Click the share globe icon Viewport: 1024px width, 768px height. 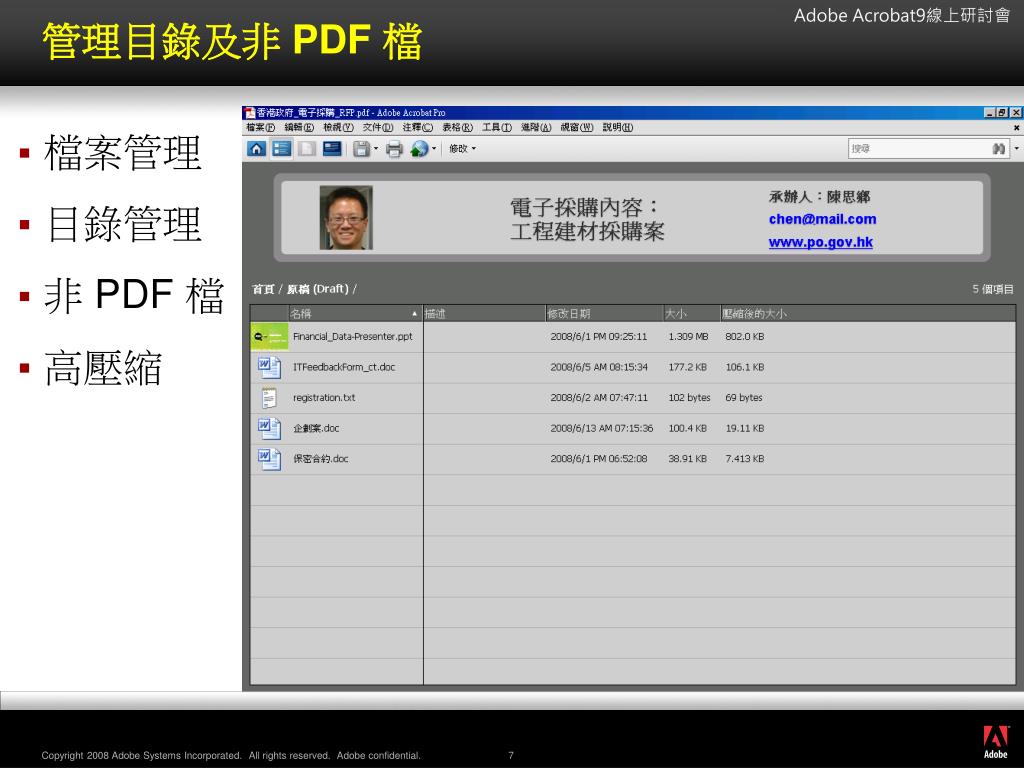coord(419,150)
